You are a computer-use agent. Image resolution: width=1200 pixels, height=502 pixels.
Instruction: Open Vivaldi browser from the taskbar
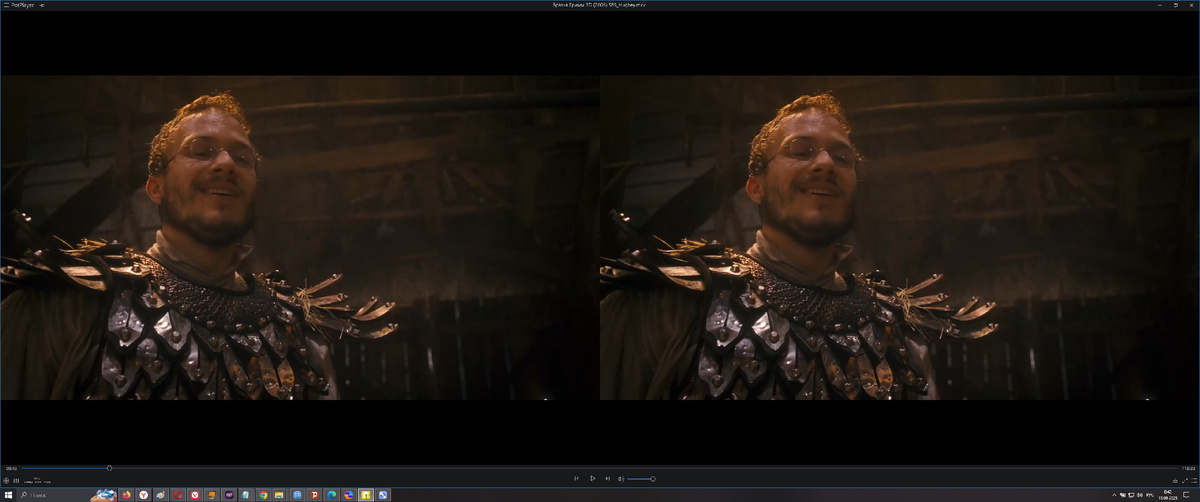click(195, 495)
